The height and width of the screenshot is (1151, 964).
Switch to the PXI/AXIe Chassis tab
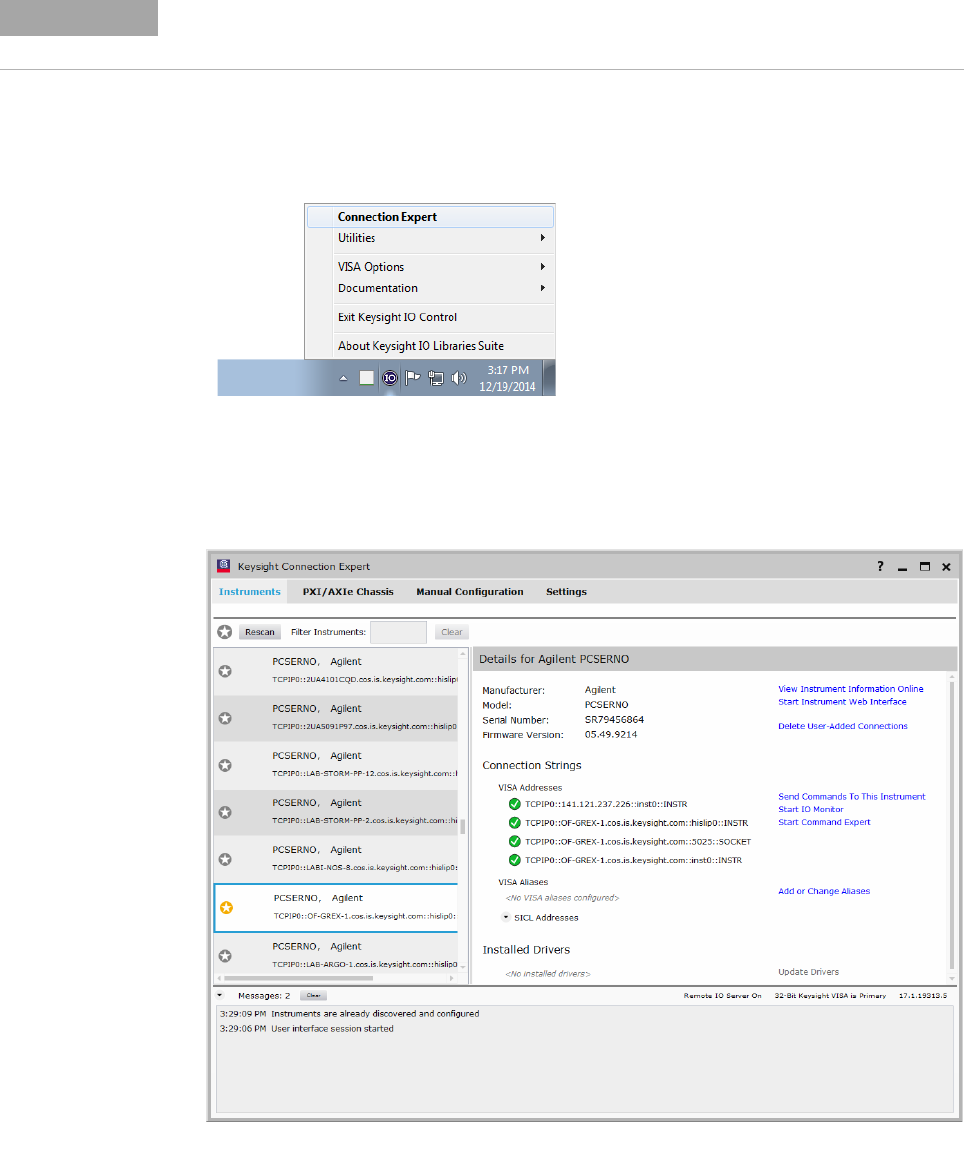pos(348,592)
